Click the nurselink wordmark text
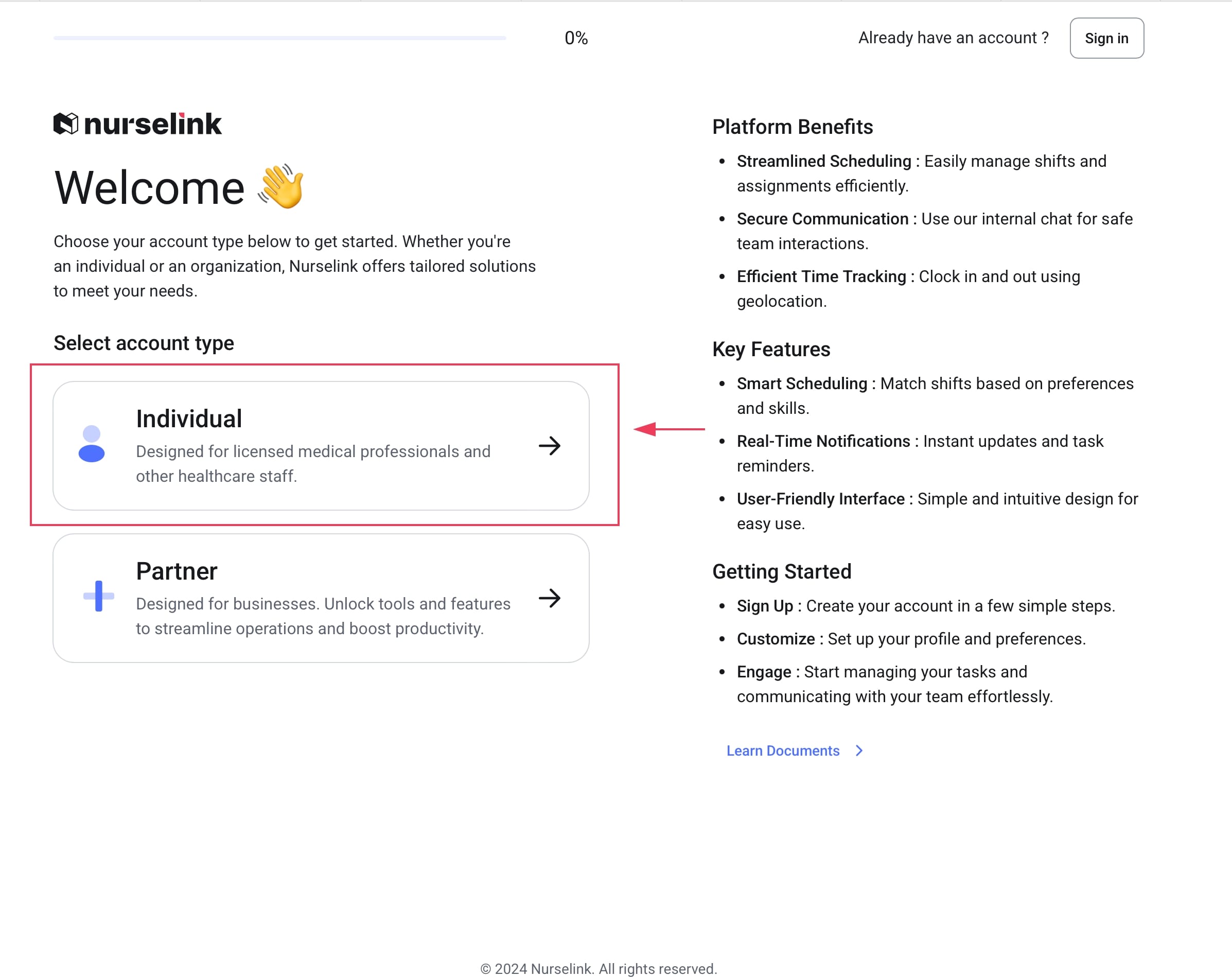This screenshot has width=1232, height=977. tap(152, 124)
